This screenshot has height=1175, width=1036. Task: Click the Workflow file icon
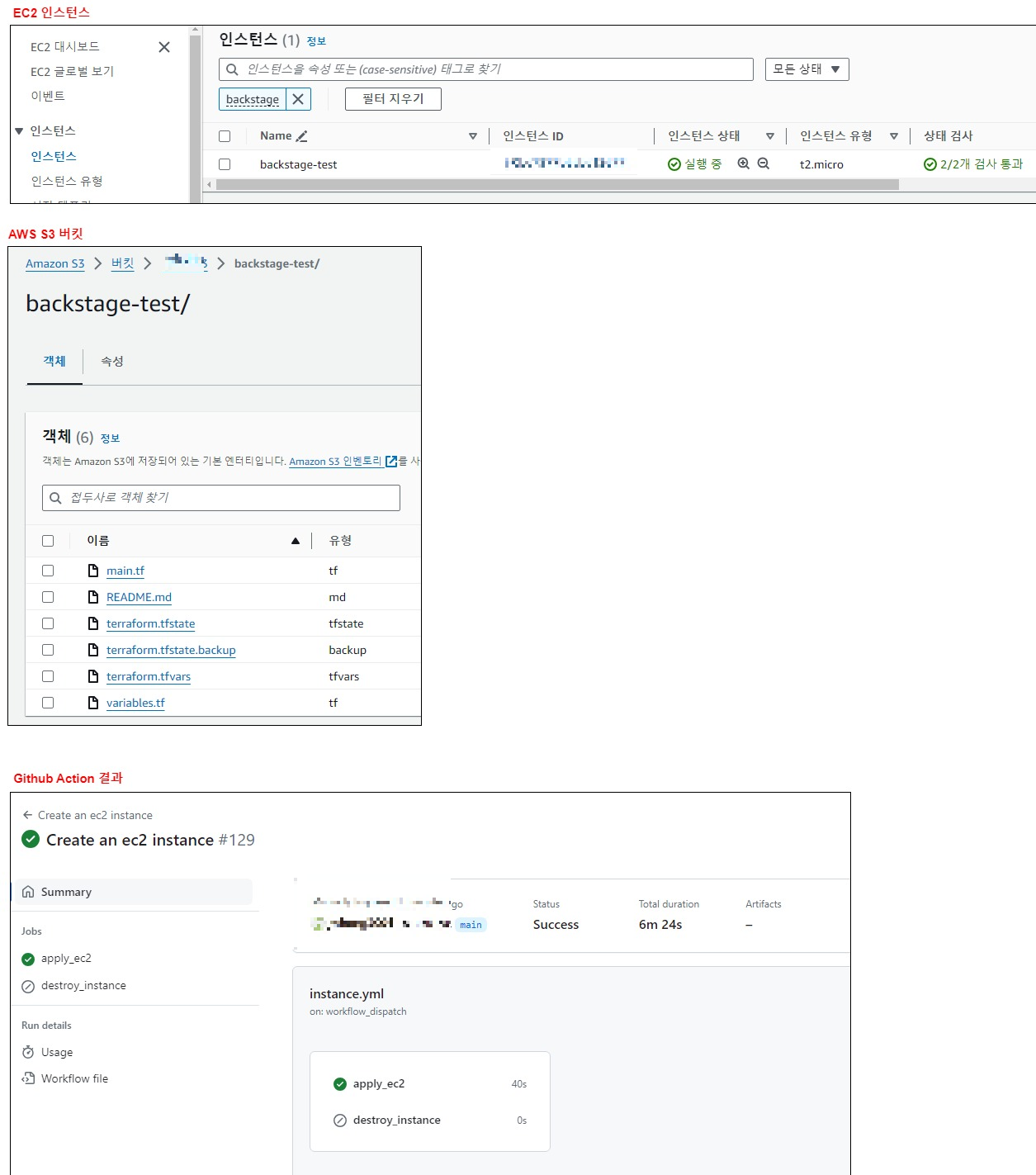(28, 1078)
